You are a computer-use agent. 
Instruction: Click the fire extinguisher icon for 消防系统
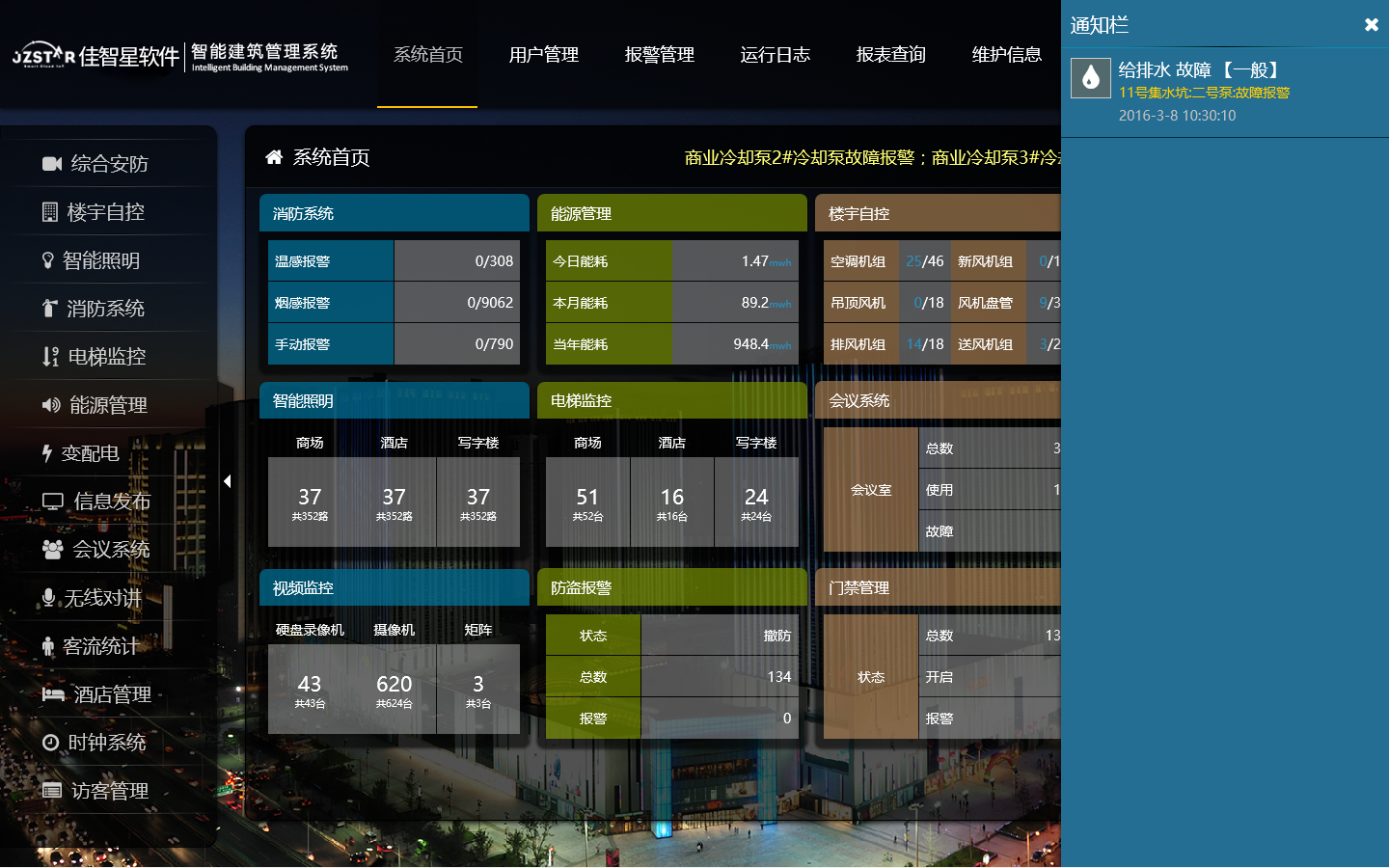(x=50, y=309)
